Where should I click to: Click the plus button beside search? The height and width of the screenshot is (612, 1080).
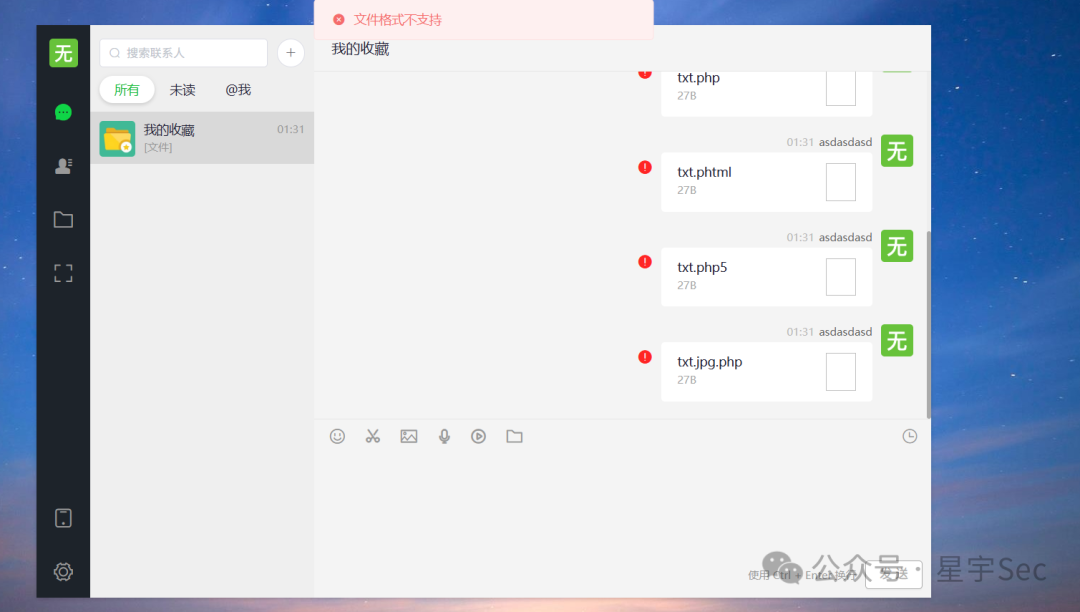(x=291, y=53)
